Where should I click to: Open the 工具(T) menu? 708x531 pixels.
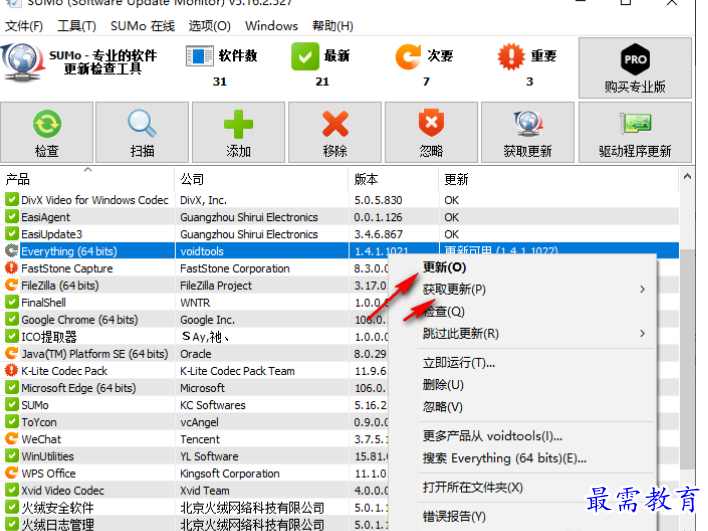pyautogui.click(x=77, y=26)
